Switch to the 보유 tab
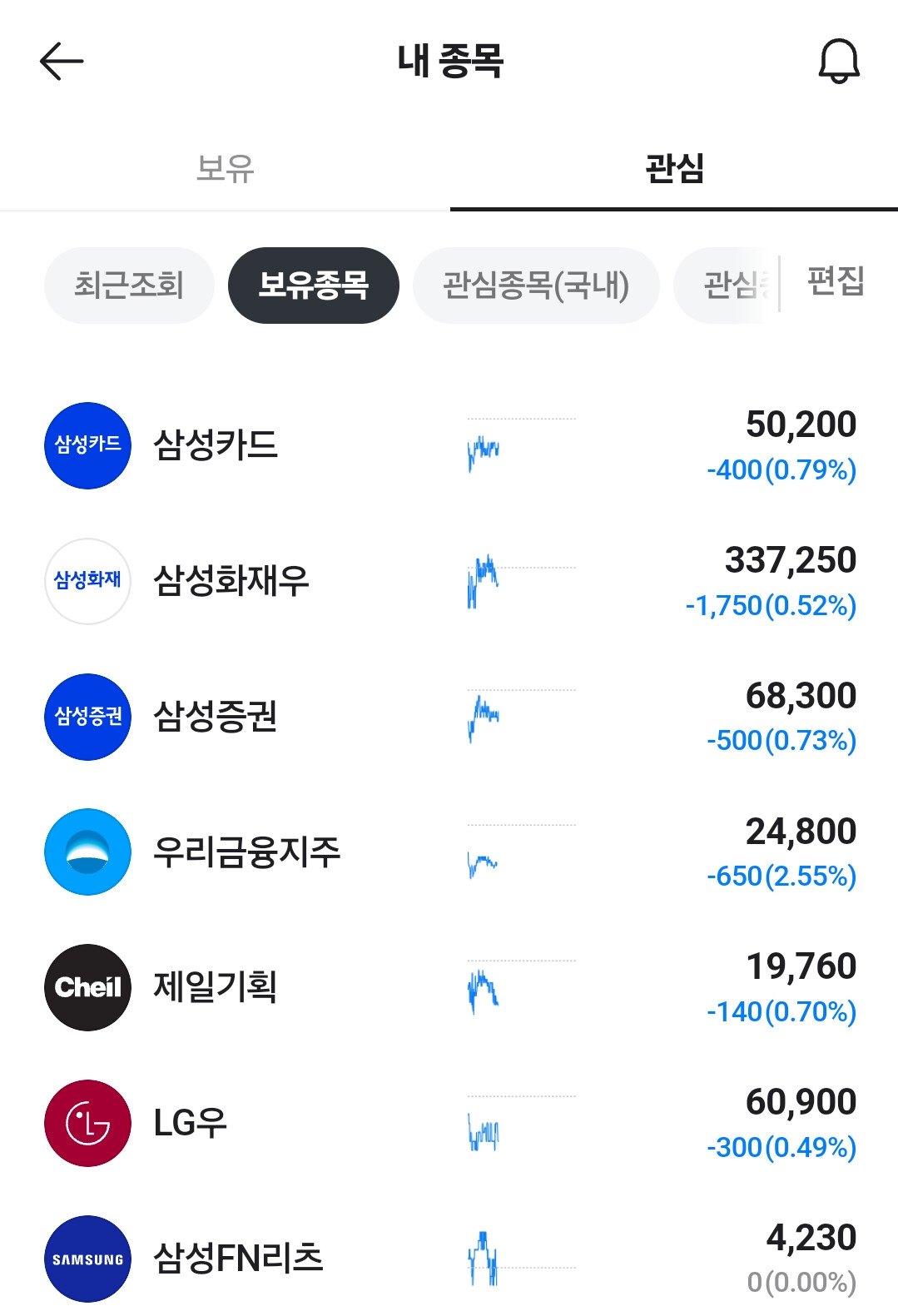The height and width of the screenshot is (1316, 898). (x=225, y=168)
